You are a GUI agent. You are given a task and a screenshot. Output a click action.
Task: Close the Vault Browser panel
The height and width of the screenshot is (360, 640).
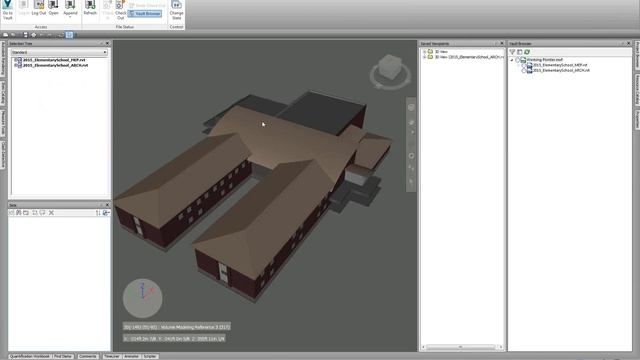coord(629,43)
